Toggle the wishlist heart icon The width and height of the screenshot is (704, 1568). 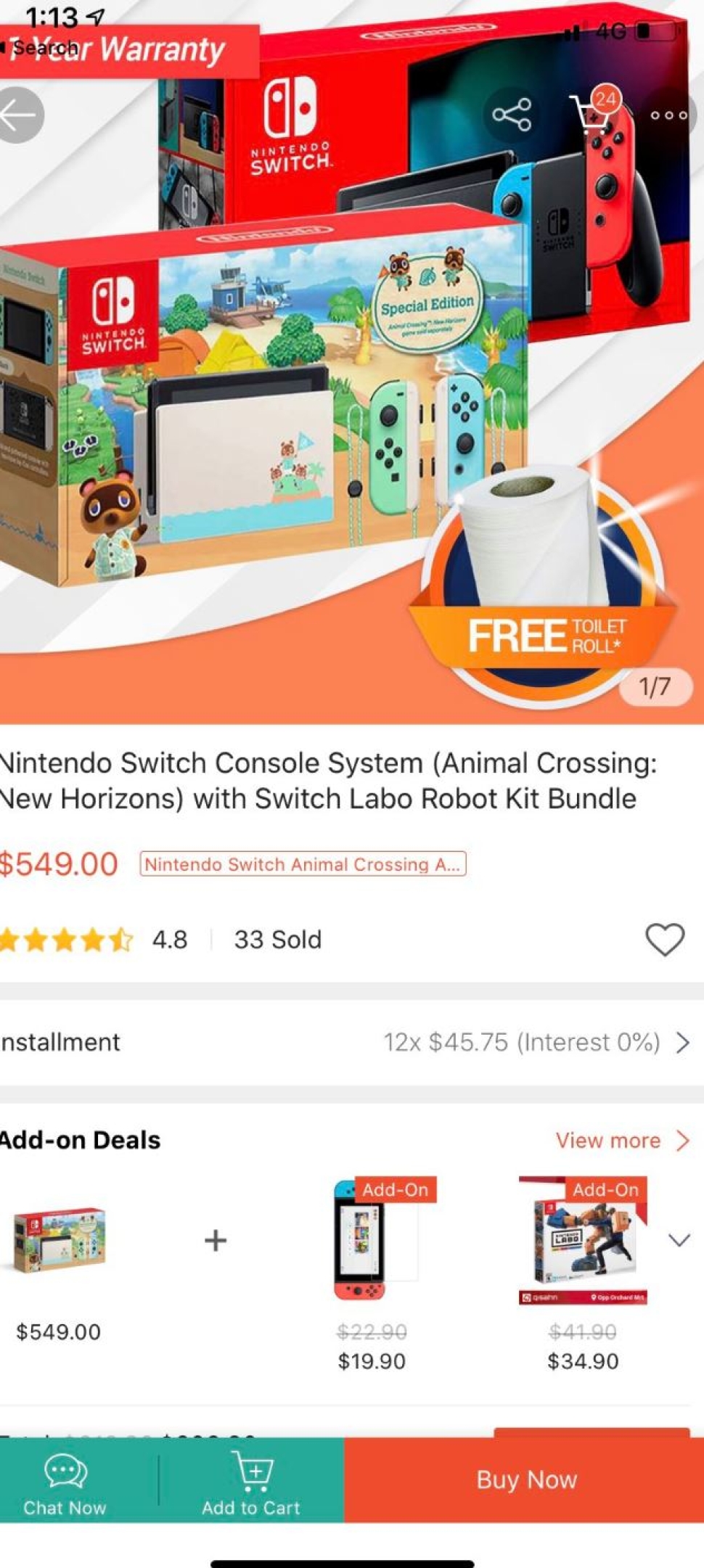point(665,940)
